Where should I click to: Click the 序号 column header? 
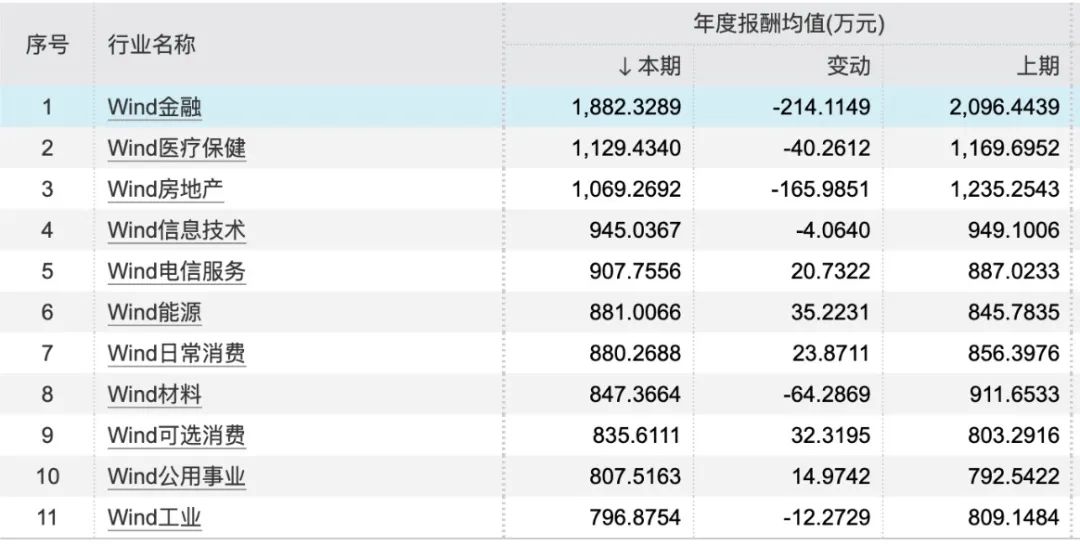[x=48, y=45]
